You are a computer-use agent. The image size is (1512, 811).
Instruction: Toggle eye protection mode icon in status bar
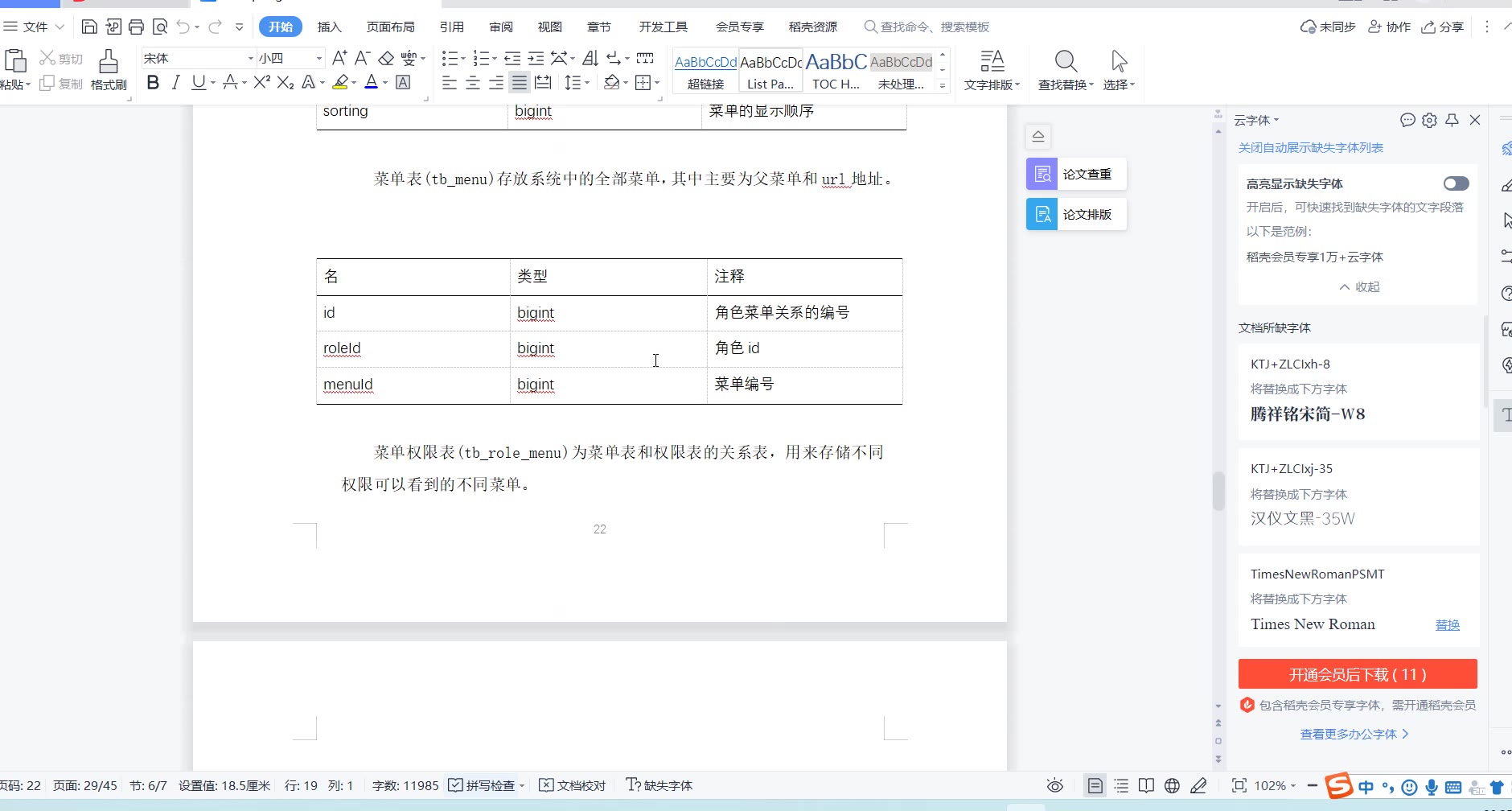pos(1055,785)
